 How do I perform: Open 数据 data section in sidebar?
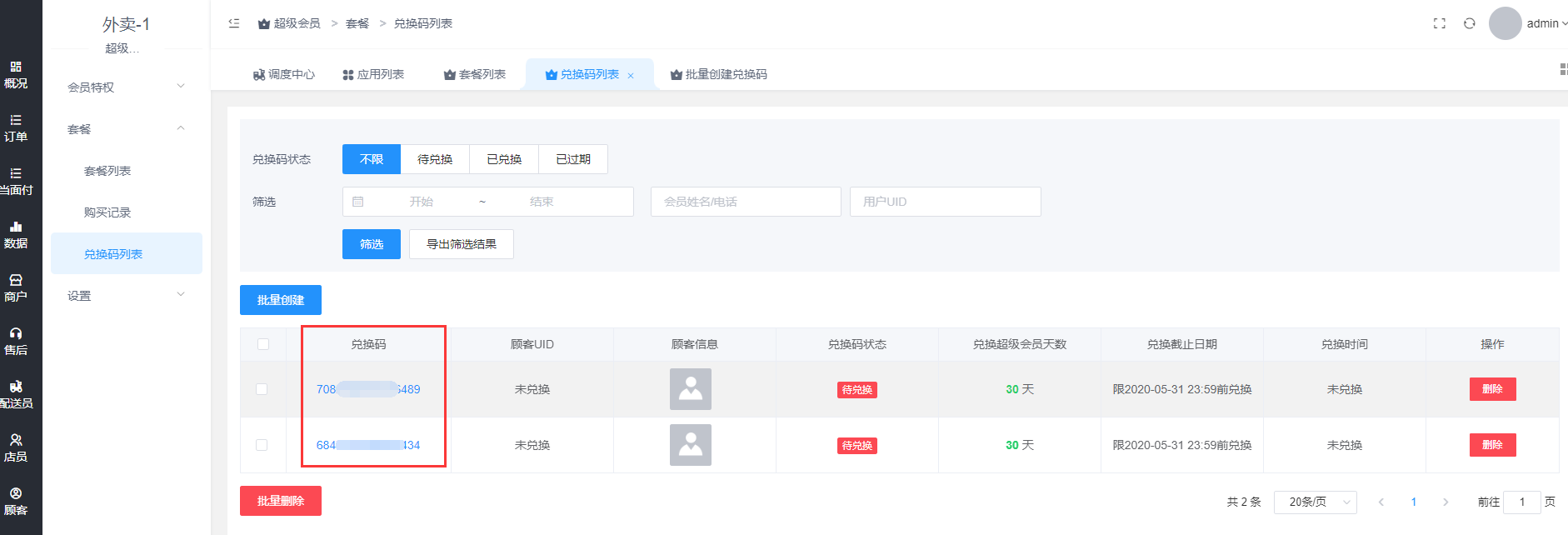16,235
